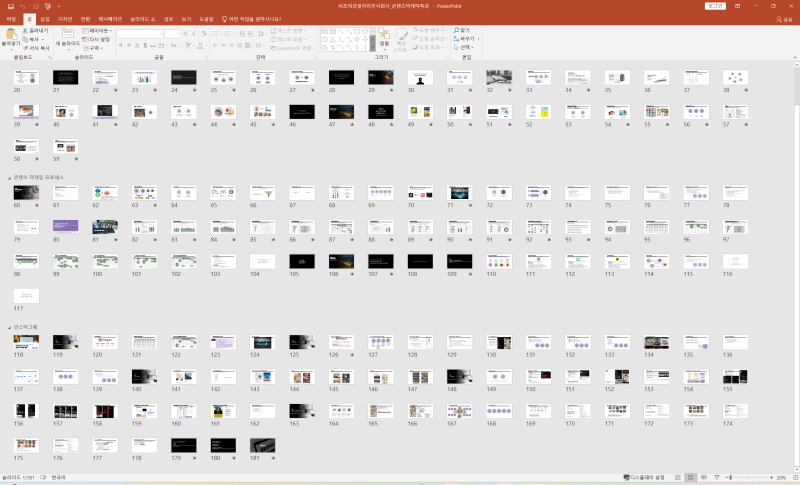Click the Undo arrow in title bar

pyautogui.click(x=22, y=6)
